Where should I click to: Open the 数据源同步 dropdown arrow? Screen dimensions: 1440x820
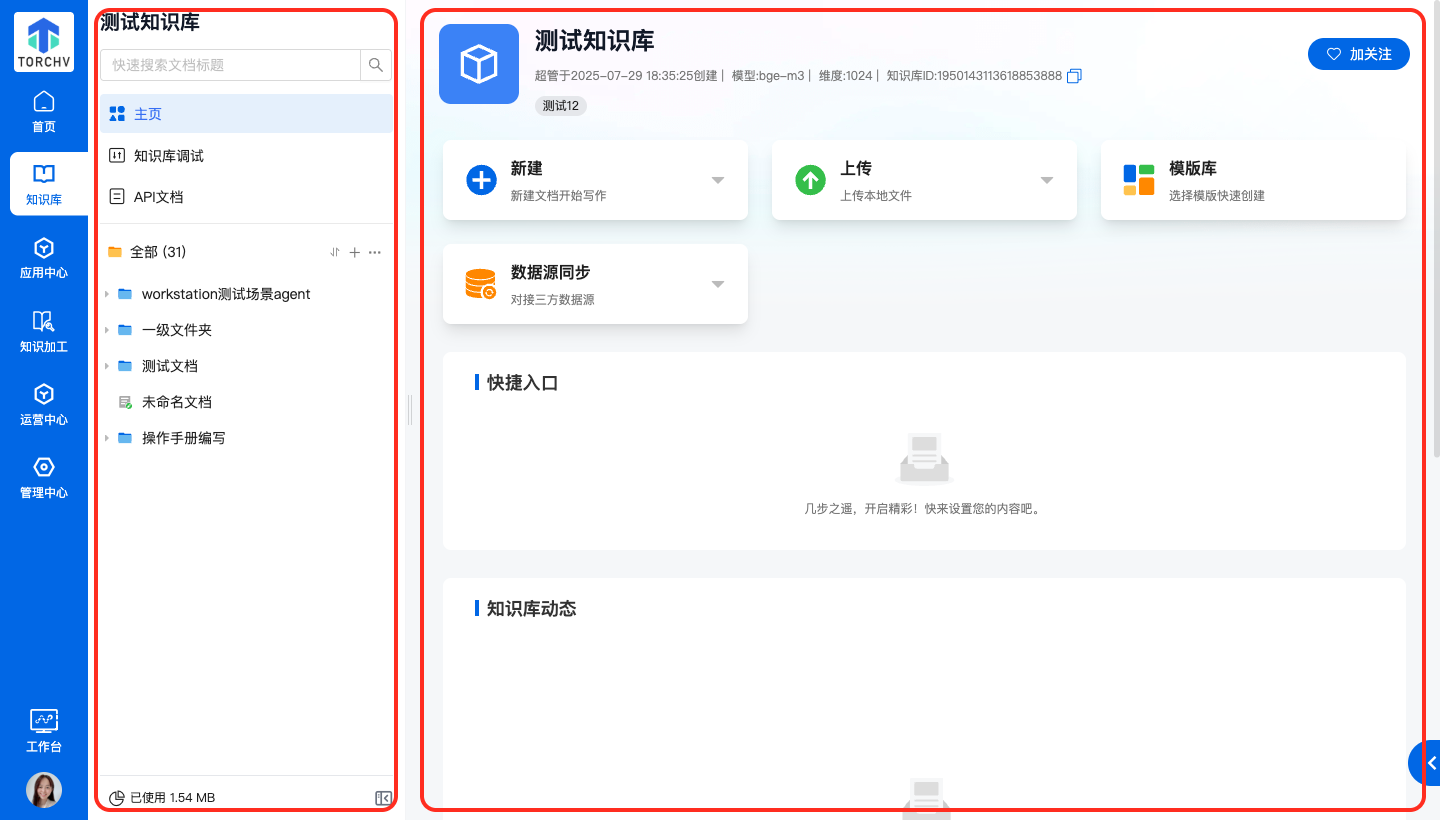[x=717, y=284]
